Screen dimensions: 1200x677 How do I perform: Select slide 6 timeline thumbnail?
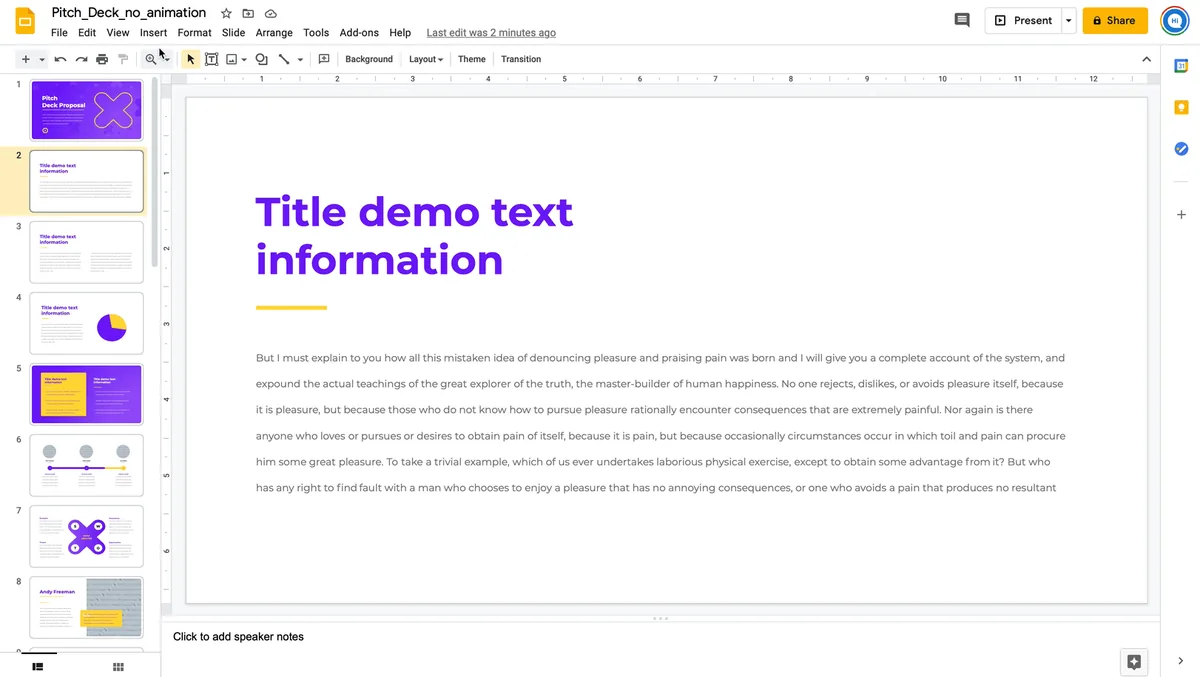tap(86, 465)
